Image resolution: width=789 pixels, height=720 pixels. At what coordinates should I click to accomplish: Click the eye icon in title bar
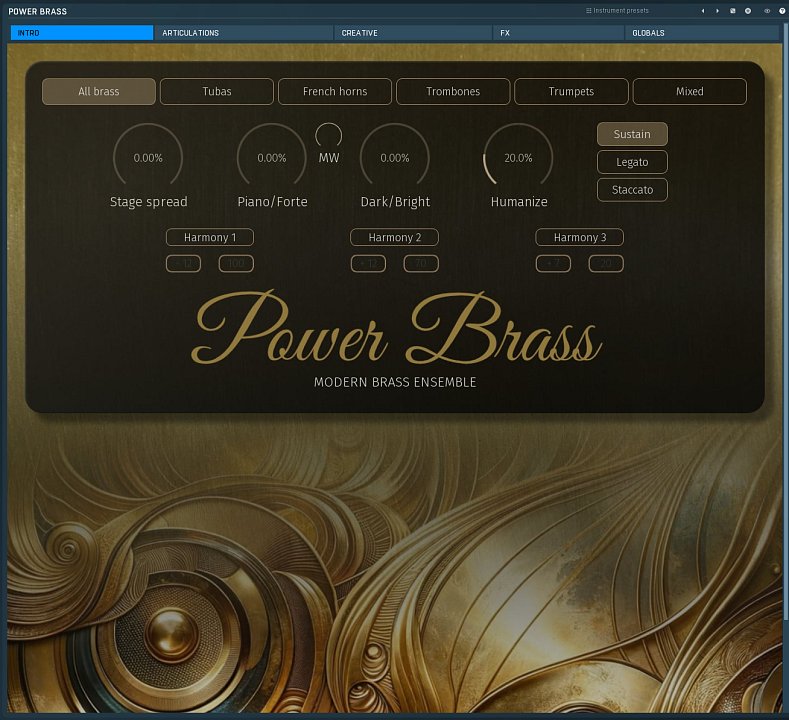pos(767,11)
